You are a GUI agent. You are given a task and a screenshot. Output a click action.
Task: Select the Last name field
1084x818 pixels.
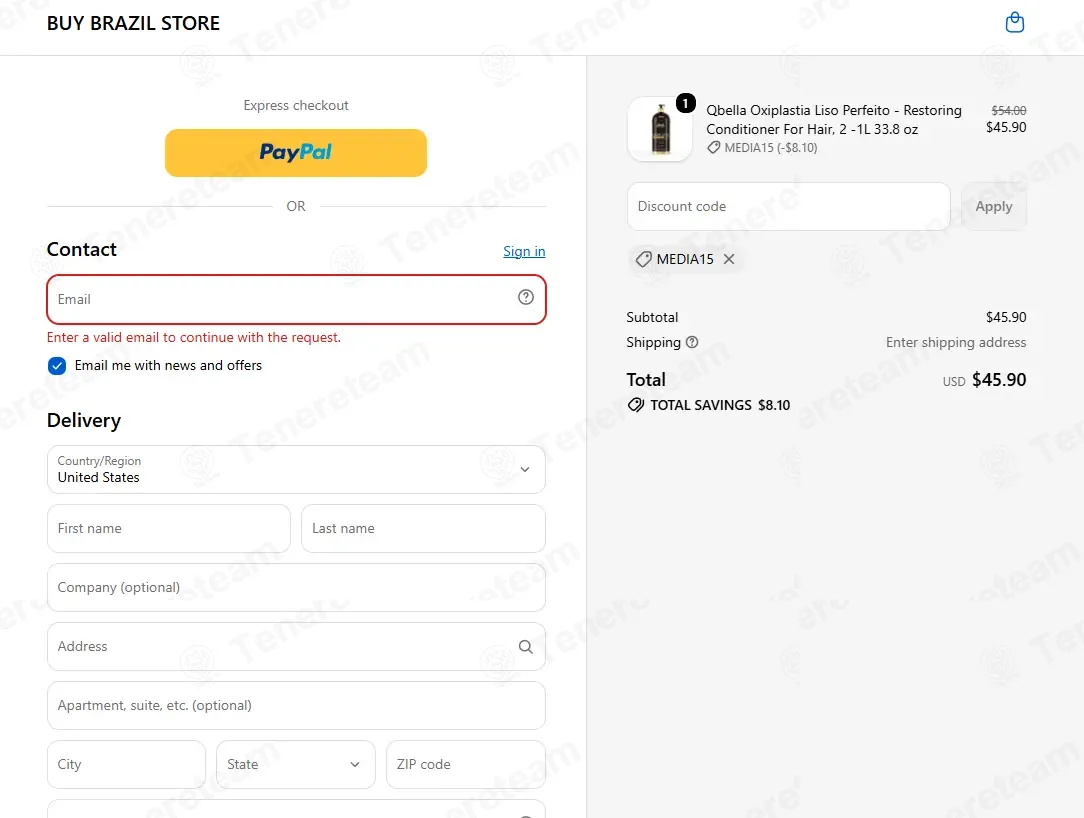coord(423,528)
